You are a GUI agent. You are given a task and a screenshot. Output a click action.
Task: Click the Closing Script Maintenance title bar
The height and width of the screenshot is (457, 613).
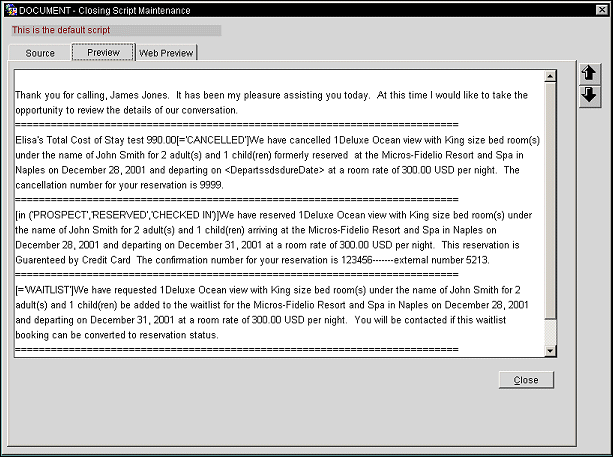[x=300, y=8]
